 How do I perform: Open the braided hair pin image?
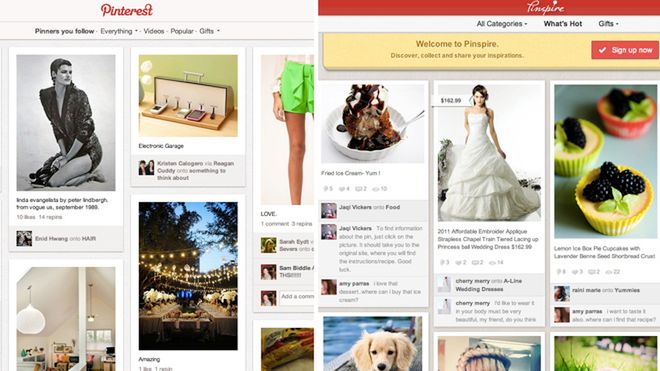(x=489, y=354)
